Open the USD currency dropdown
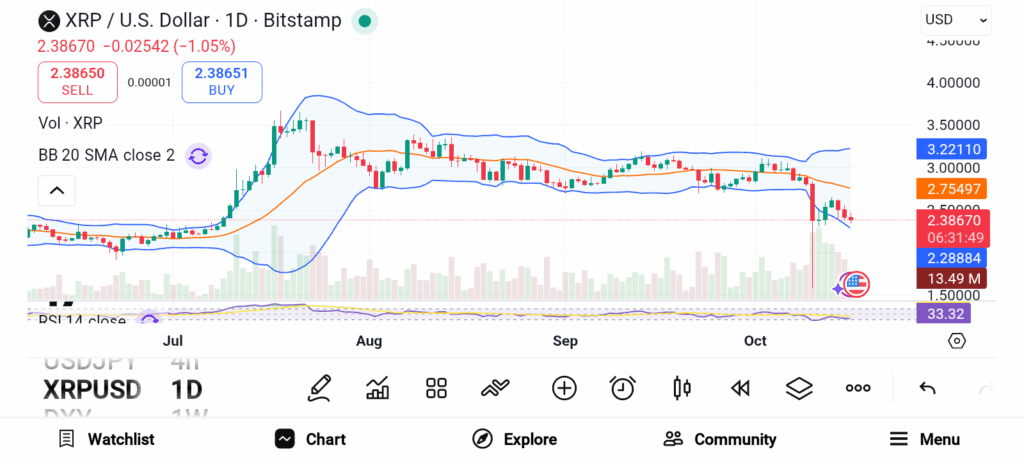Screen dimensions: 1024x461 (x=956, y=19)
